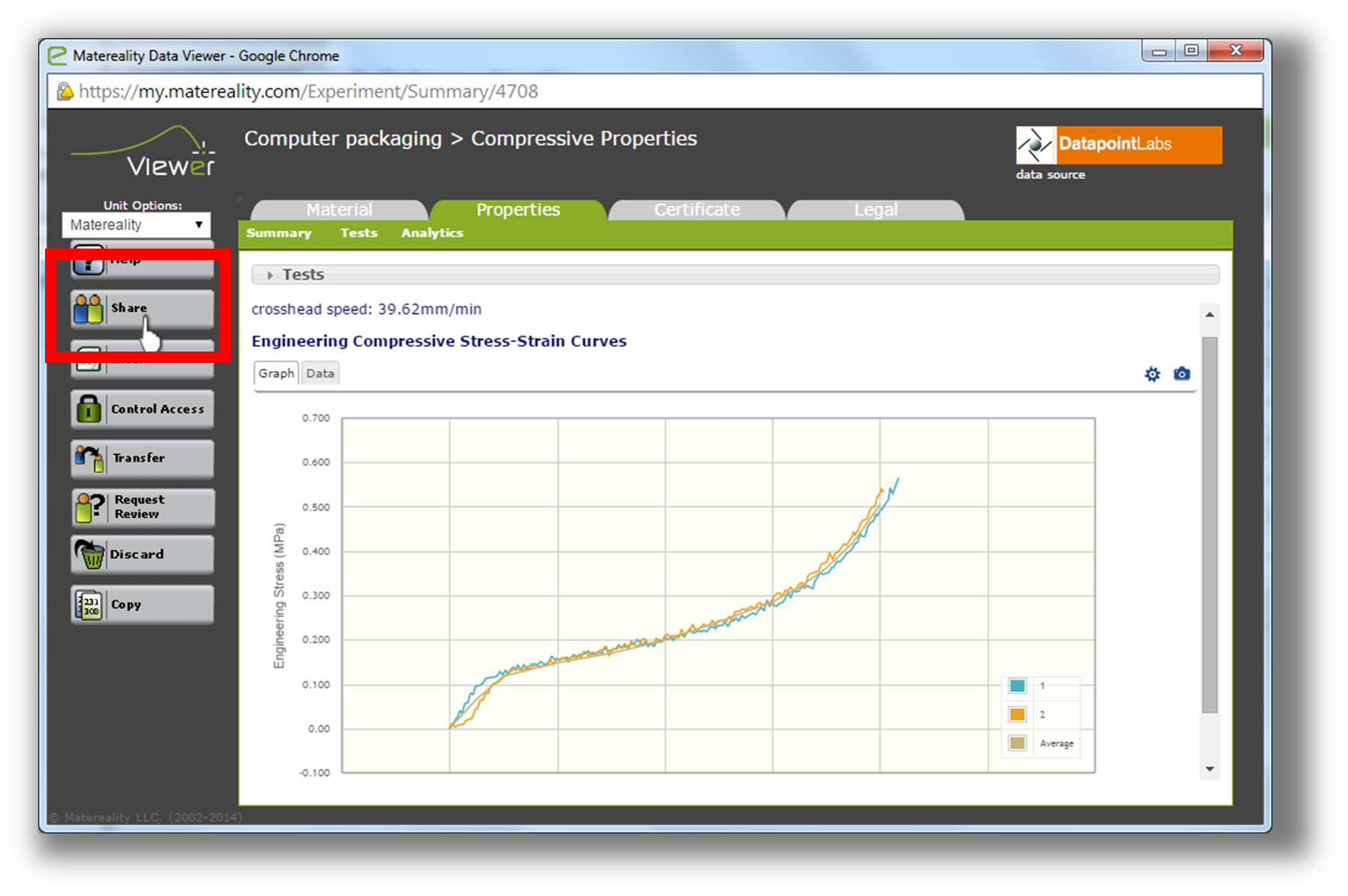The width and height of the screenshot is (1348, 896).
Task: Switch to the Material tab
Action: (339, 210)
